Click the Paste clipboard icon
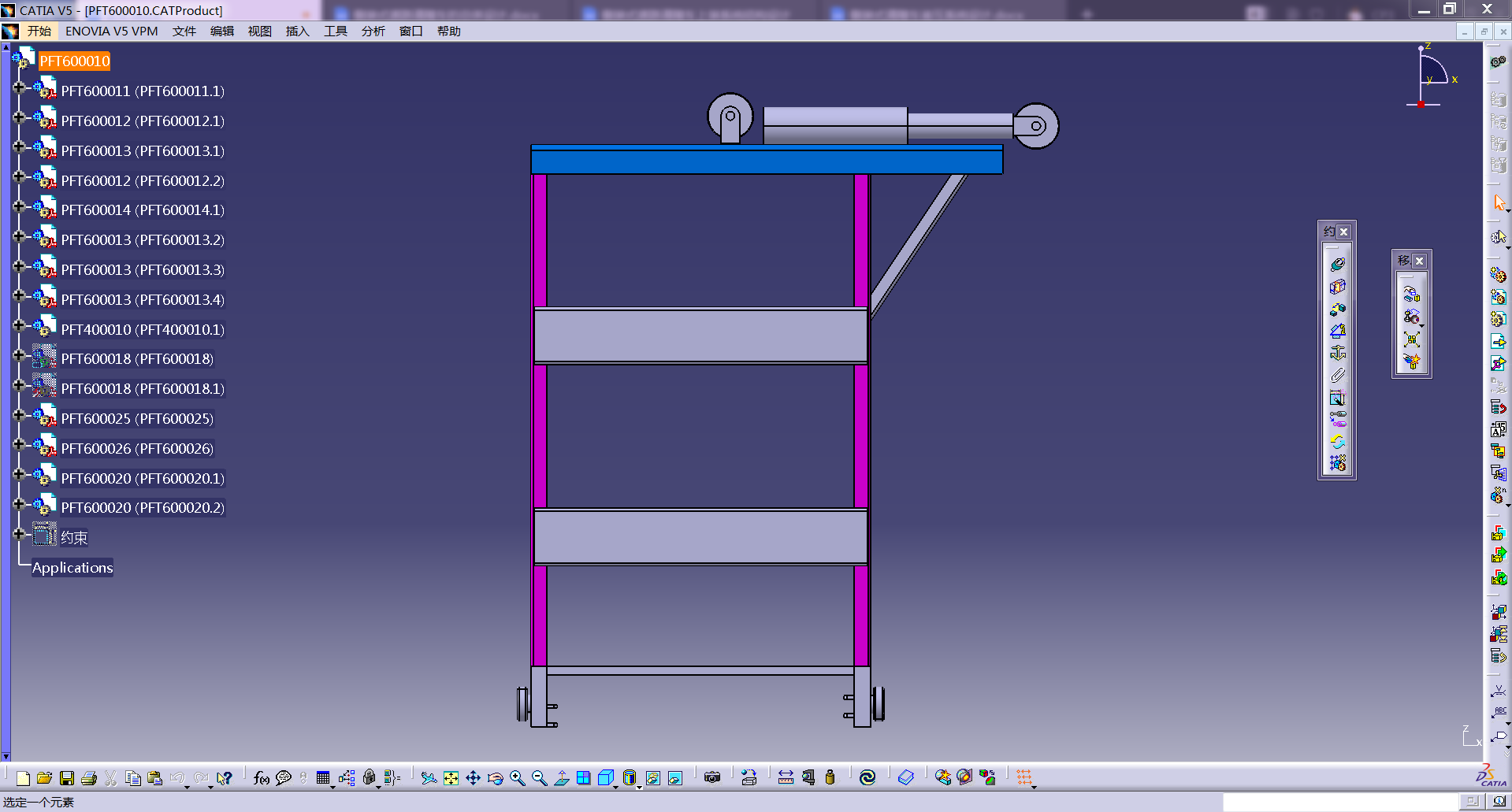 [x=155, y=778]
